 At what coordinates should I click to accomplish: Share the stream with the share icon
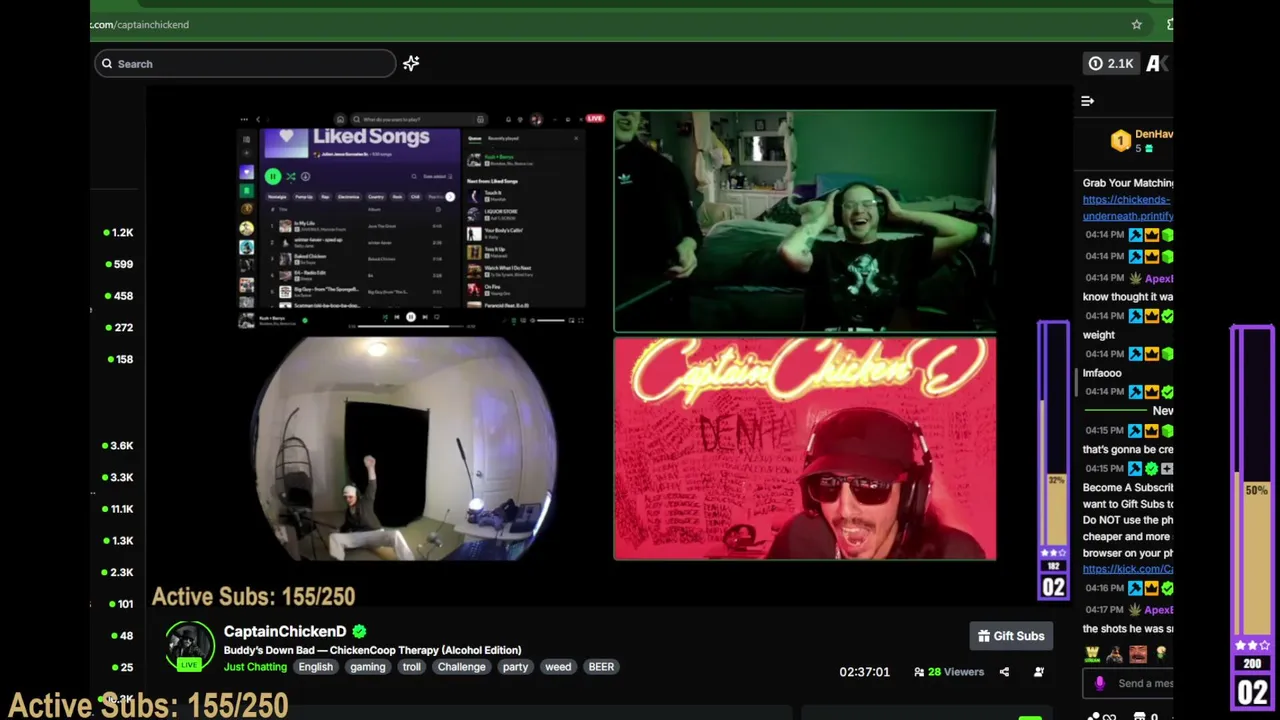coord(1004,672)
